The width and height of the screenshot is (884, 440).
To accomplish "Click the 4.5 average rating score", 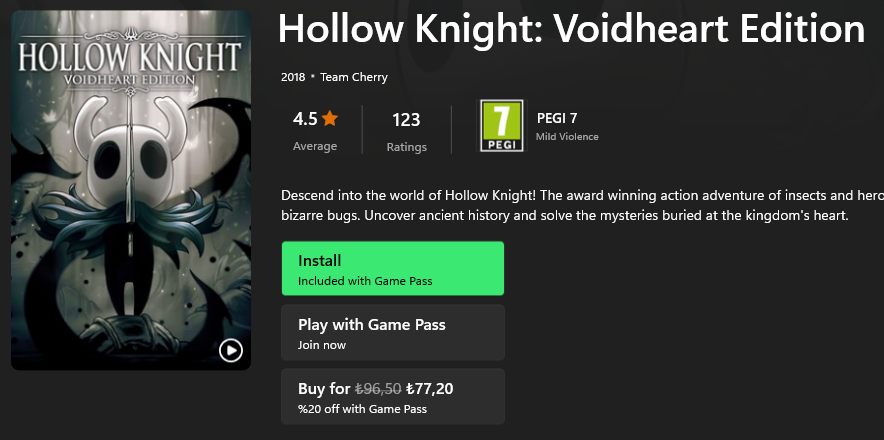I will click(305, 120).
